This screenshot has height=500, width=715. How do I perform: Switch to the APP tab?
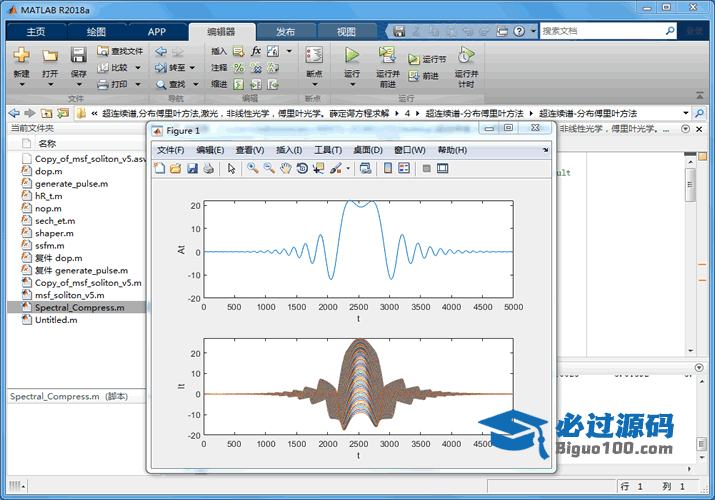(x=157, y=32)
